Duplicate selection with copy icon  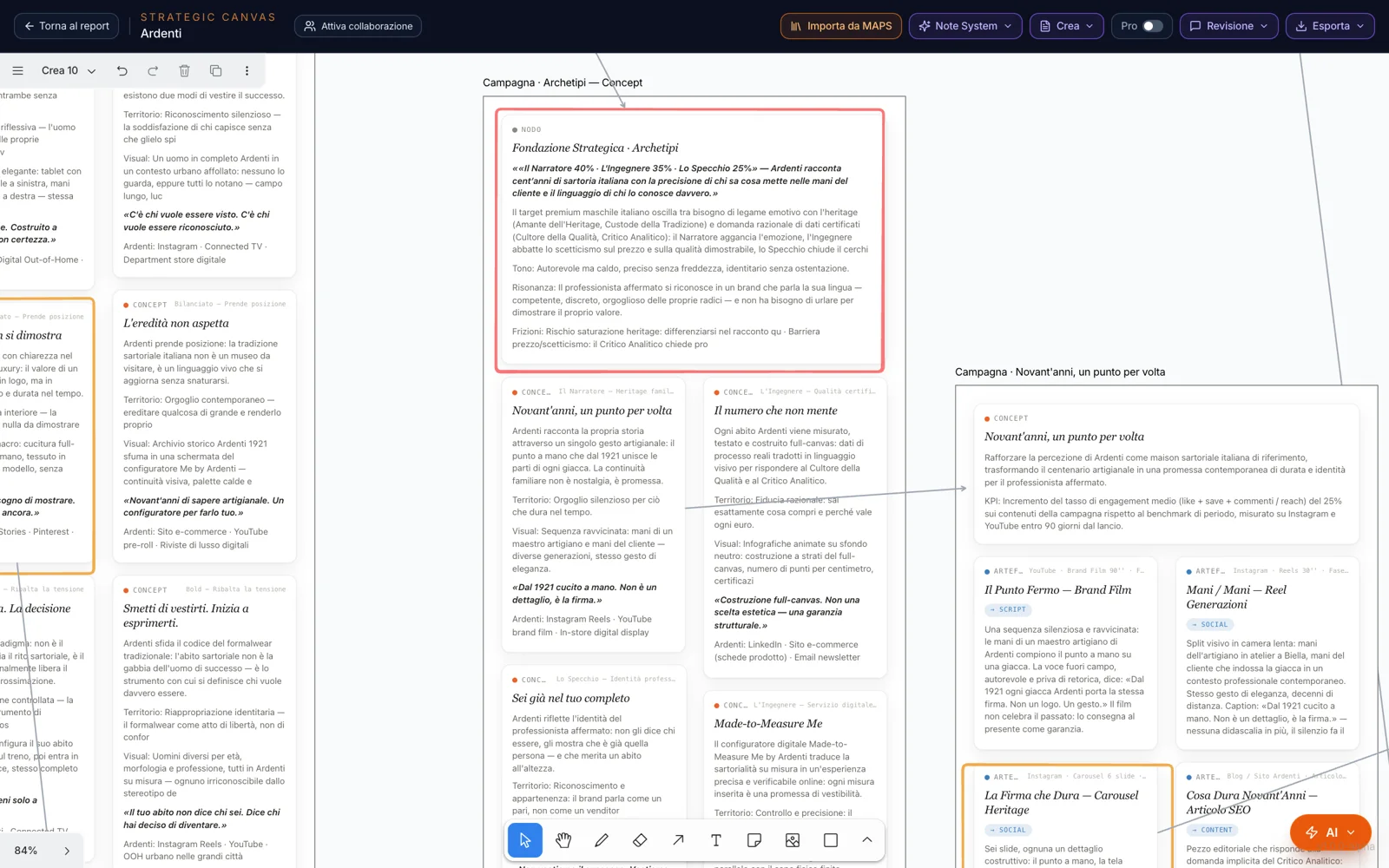215,71
